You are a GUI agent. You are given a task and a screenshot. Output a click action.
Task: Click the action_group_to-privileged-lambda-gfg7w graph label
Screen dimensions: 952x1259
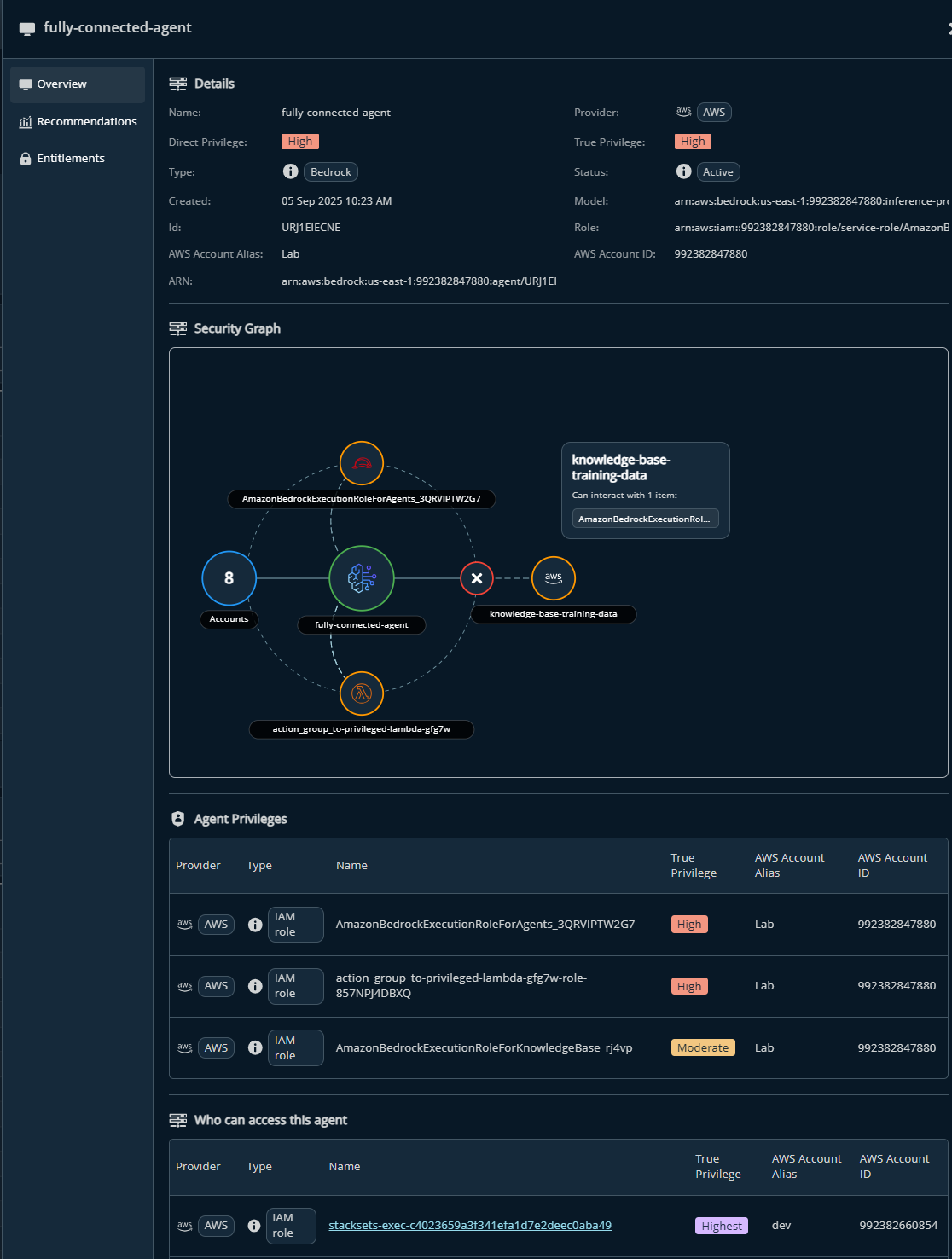[362, 729]
